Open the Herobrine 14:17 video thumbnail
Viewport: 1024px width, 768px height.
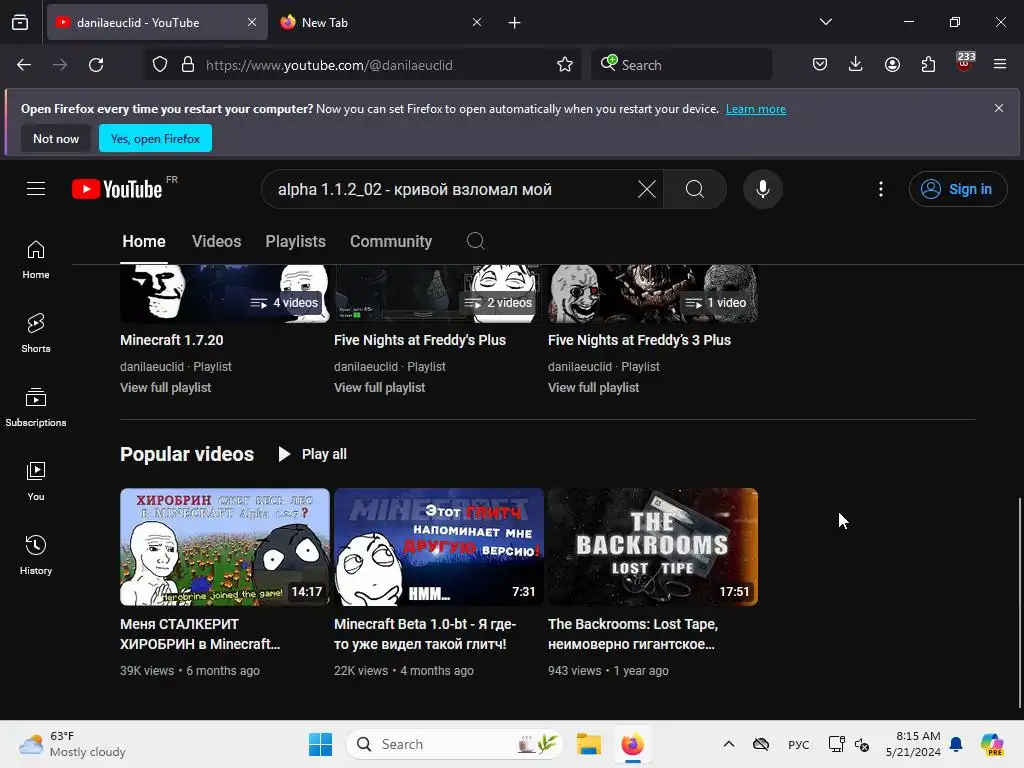click(x=225, y=547)
